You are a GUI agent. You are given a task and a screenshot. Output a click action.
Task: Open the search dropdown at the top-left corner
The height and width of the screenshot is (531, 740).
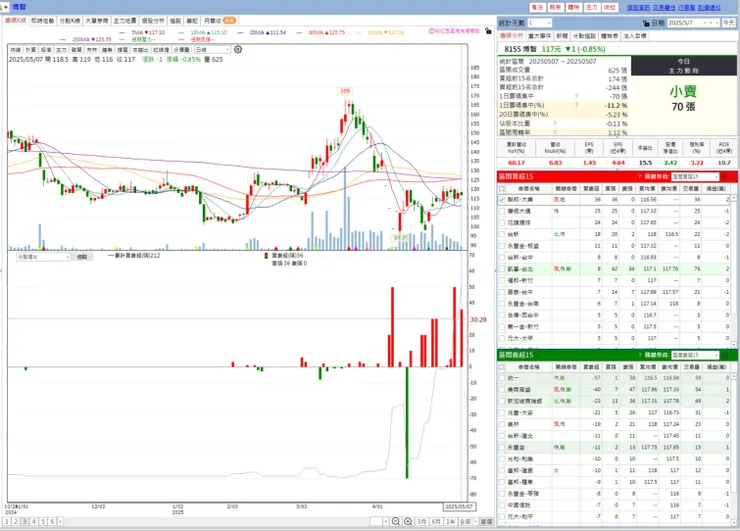coord(4,7)
